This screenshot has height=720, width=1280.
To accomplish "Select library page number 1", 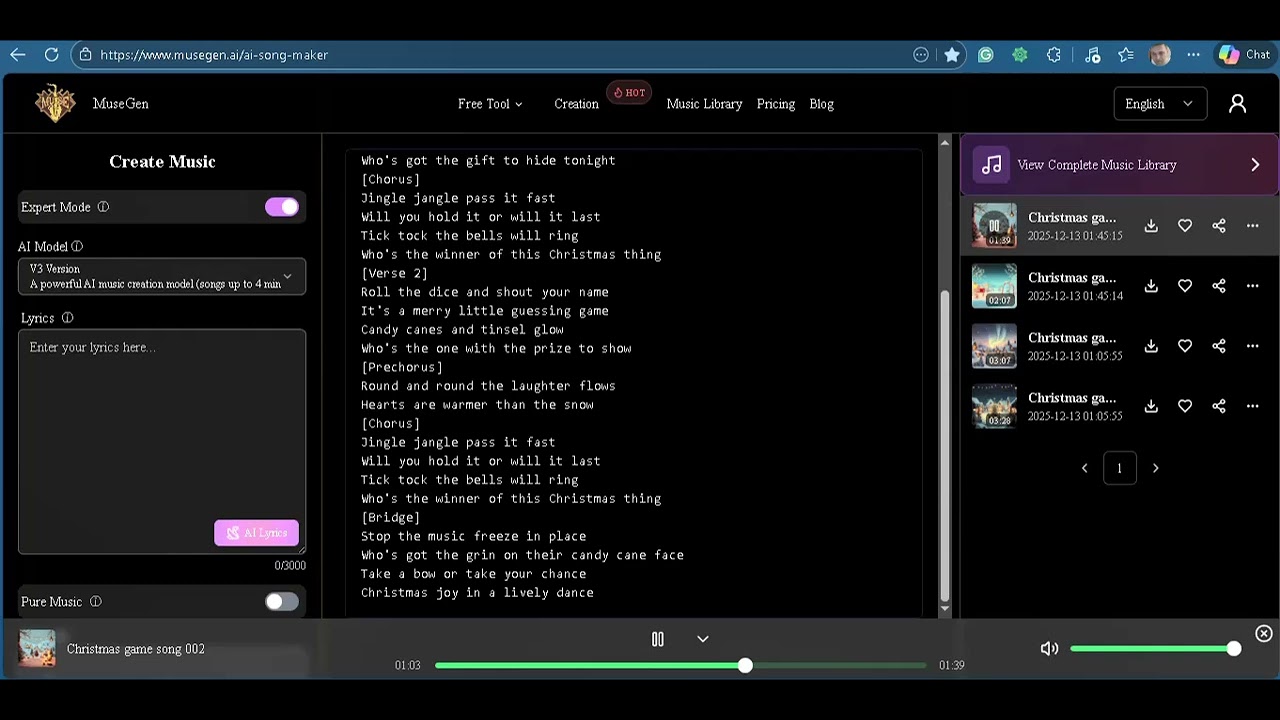I will coord(1119,468).
